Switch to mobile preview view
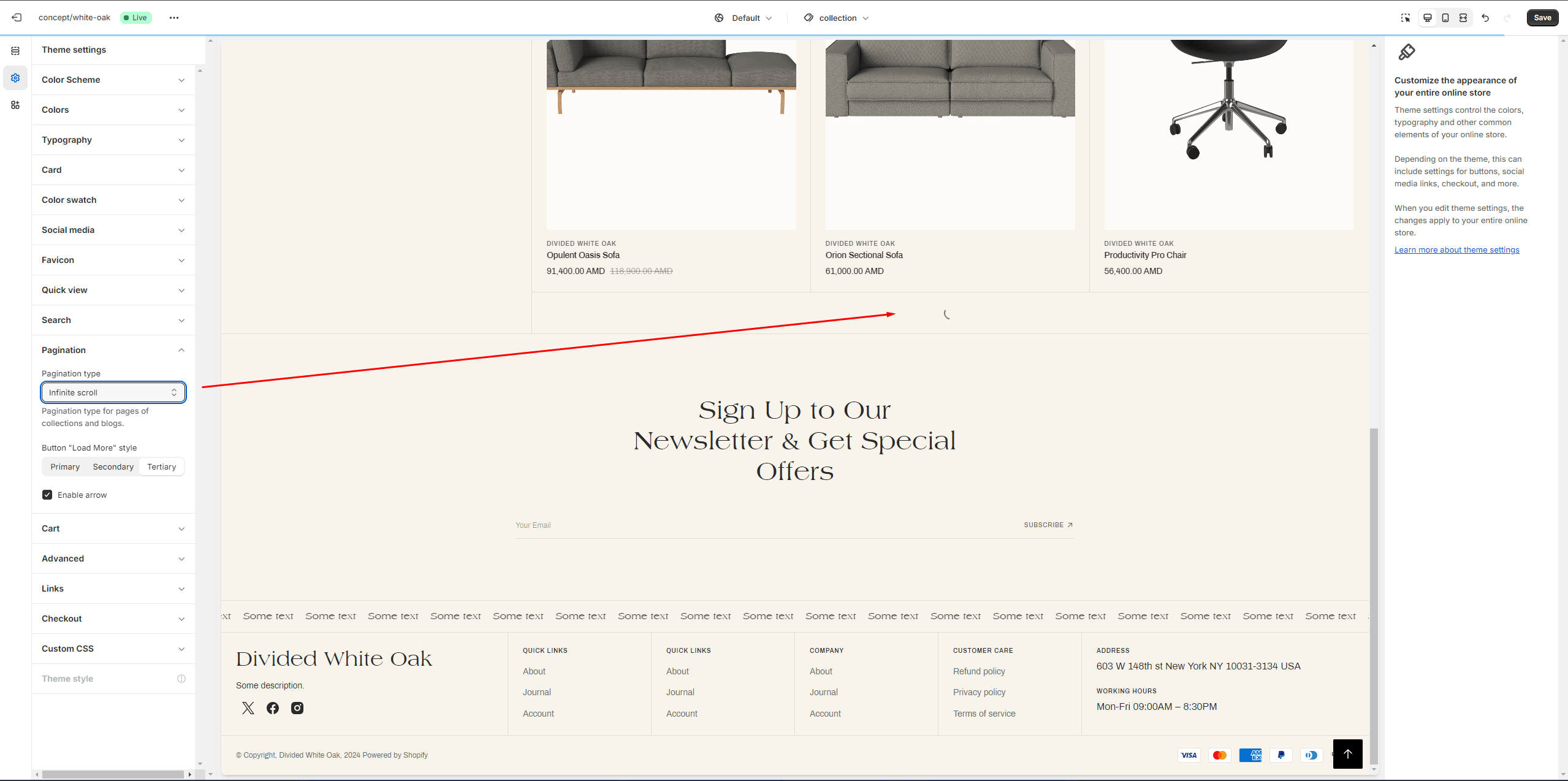 coord(1445,18)
